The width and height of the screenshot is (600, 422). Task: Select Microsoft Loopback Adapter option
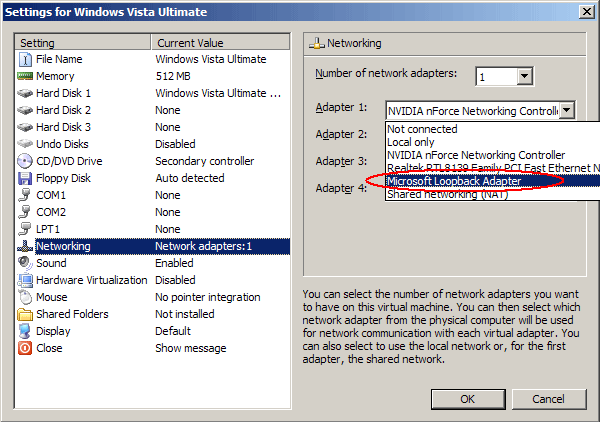tap(492, 181)
